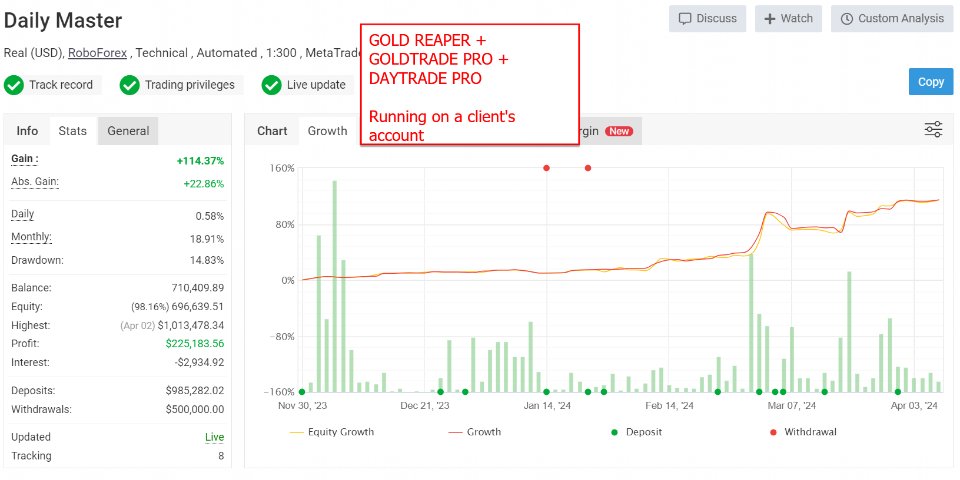Click the Live update badge label
Screen dimensions: 960x480
tap(316, 85)
